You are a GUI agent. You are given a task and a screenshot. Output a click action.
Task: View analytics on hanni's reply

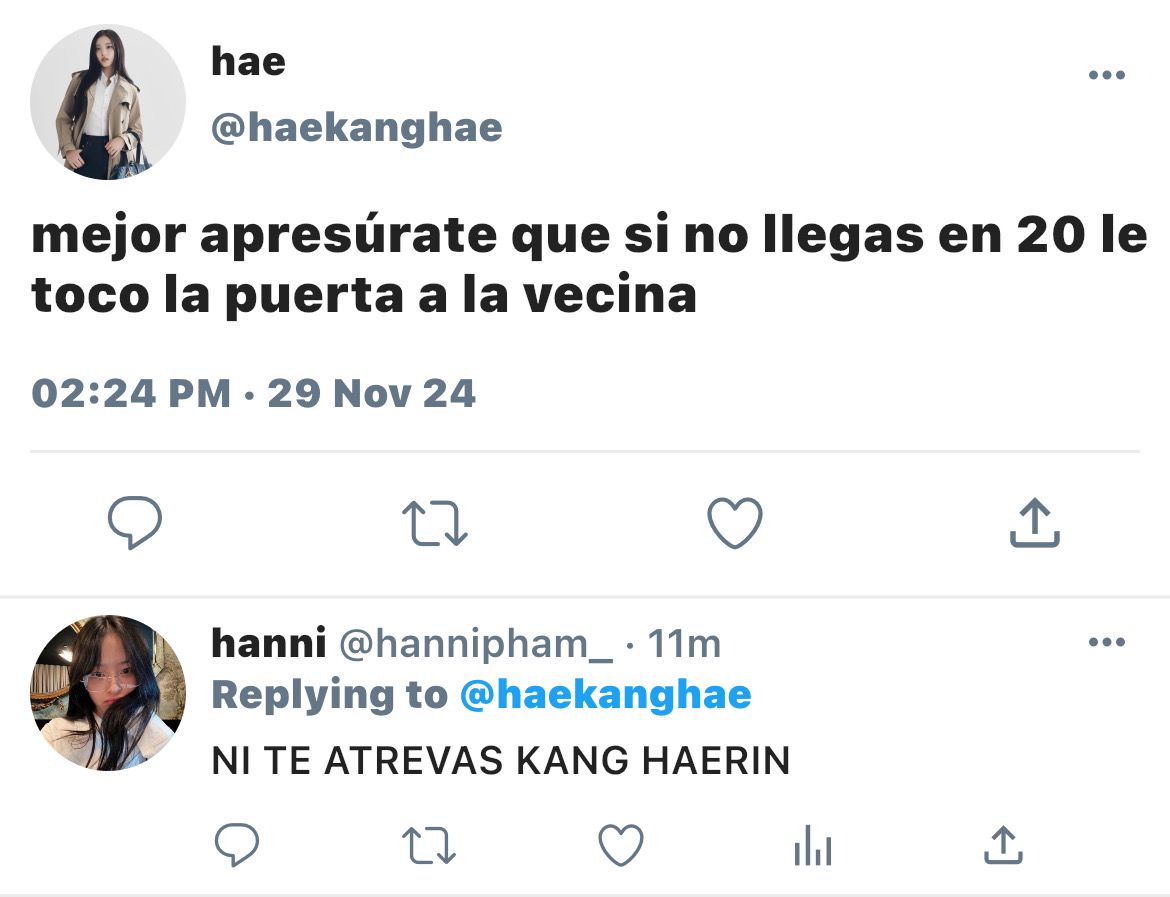tap(813, 846)
